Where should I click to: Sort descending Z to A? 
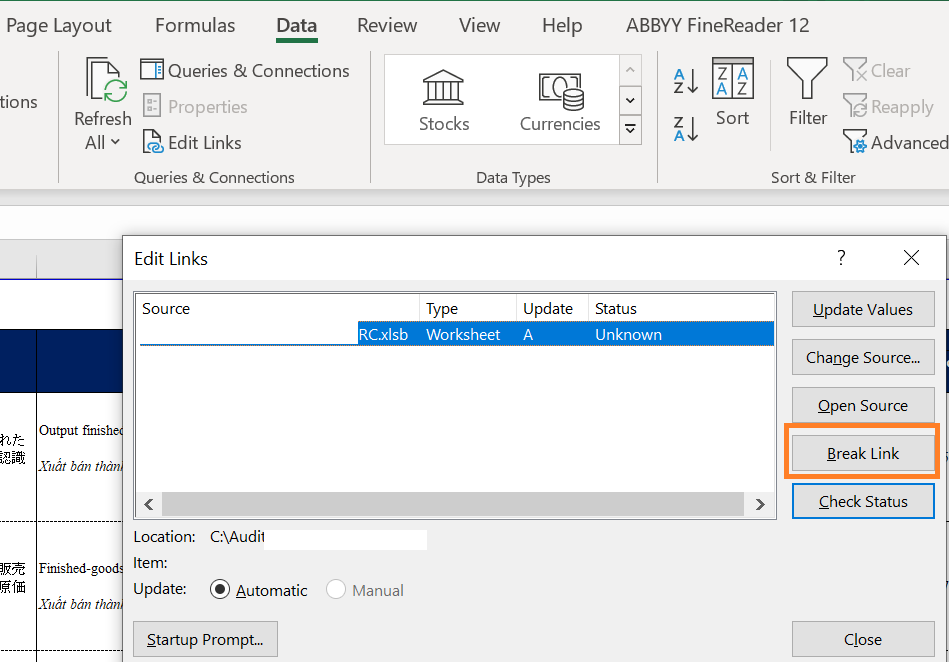point(686,129)
